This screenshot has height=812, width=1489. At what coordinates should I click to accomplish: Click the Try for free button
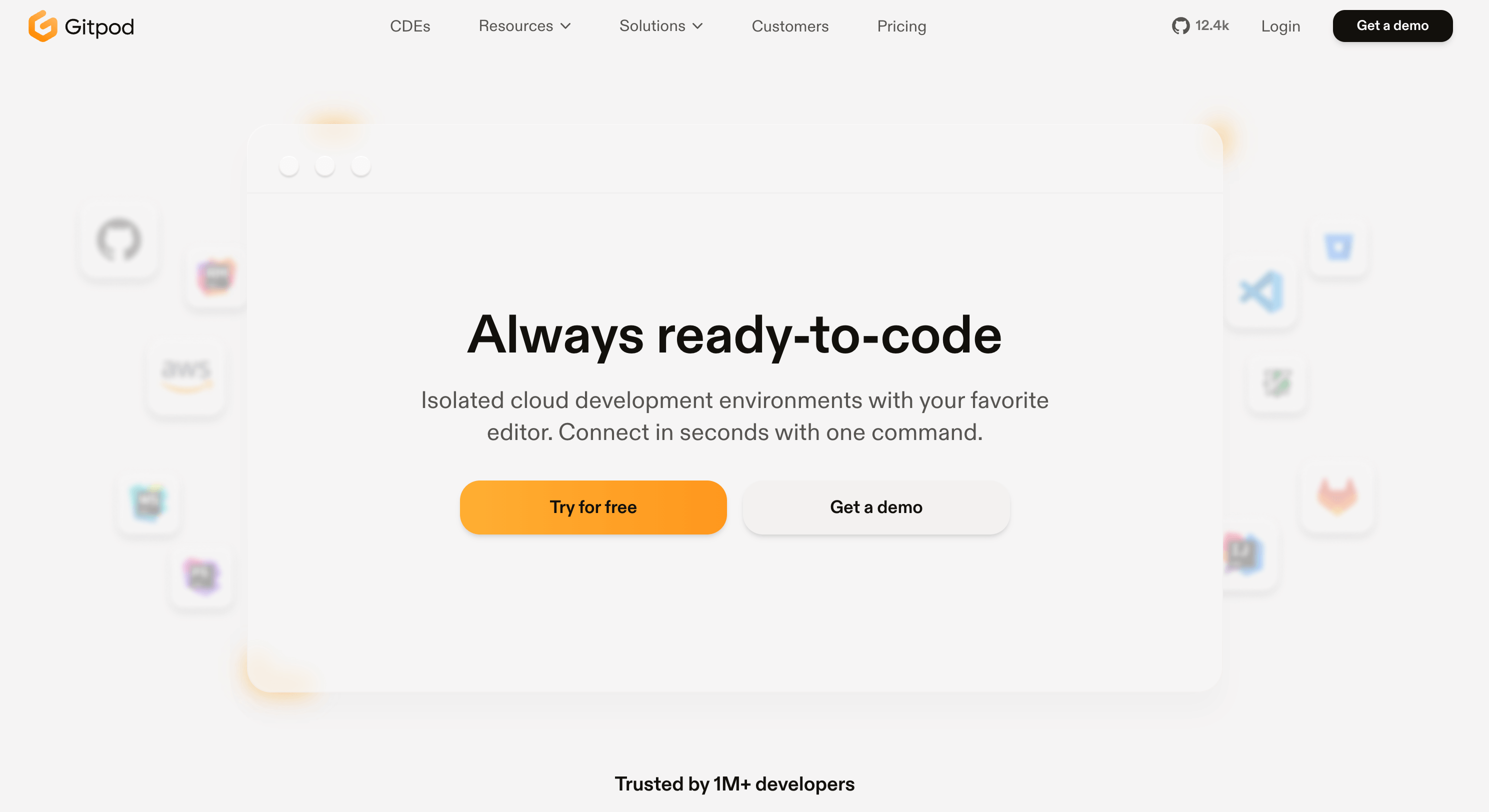pos(593,507)
